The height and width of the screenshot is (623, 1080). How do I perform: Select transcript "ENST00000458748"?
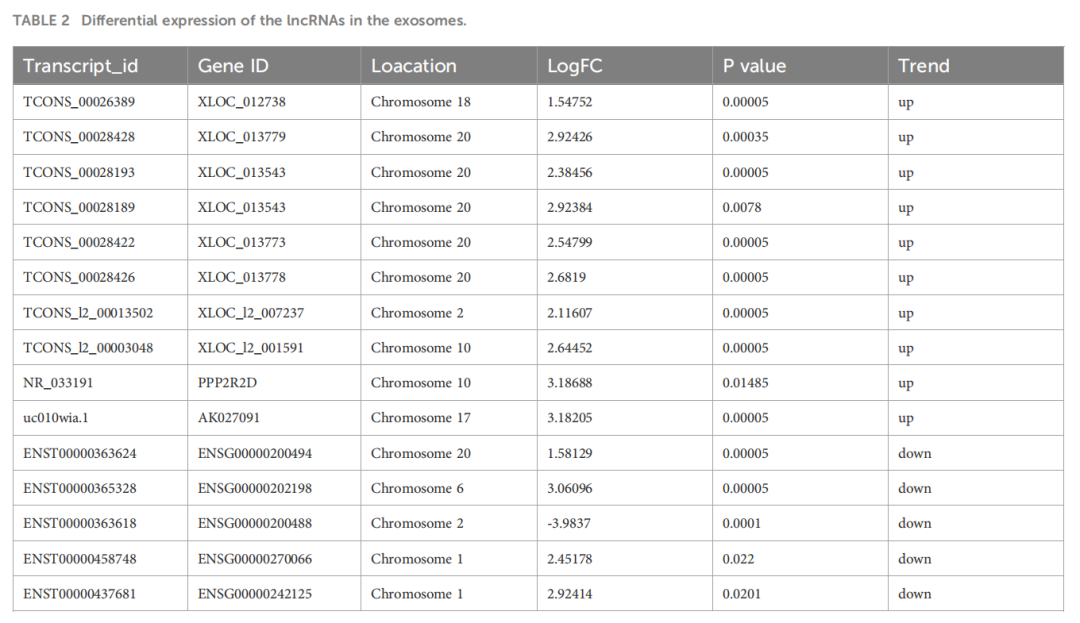click(x=80, y=559)
